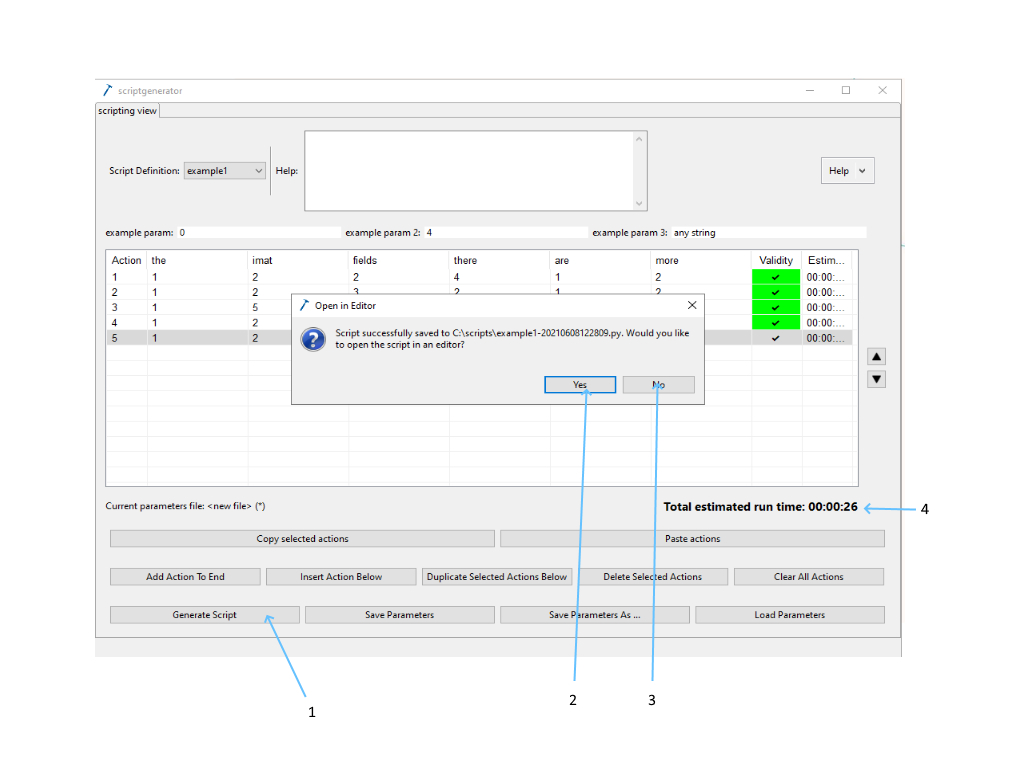Image resolution: width=1013 pixels, height=760 pixels.
Task: Click Load Parameters button
Action: click(789, 615)
